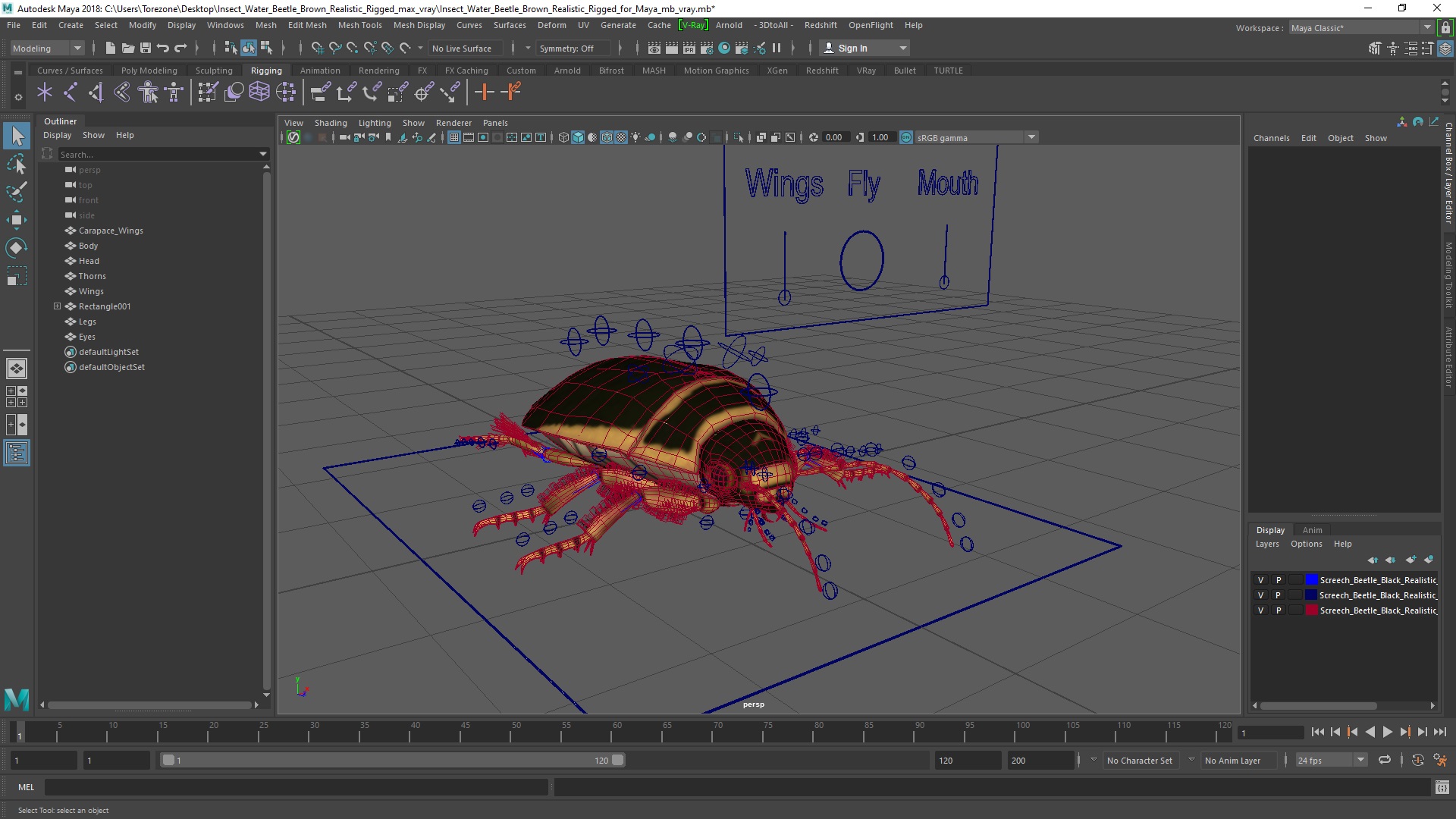Toggle Snap to Grids magnet icon
Viewport: 1456px width, 819px height.
[318, 48]
